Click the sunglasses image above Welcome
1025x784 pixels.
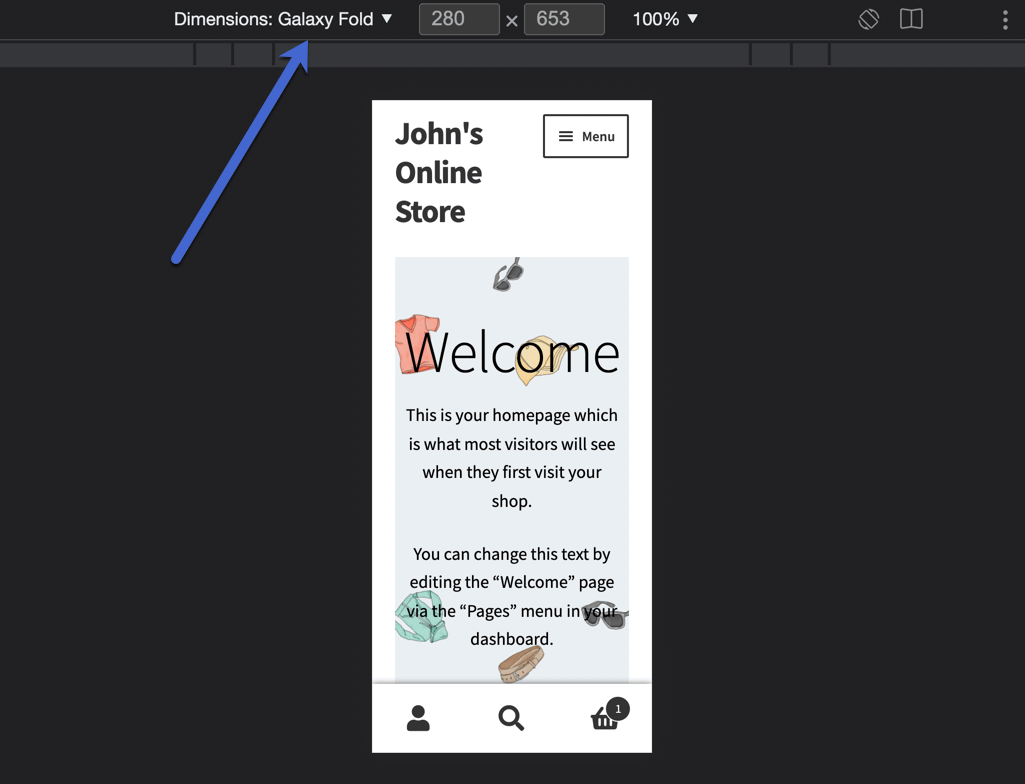tap(508, 275)
